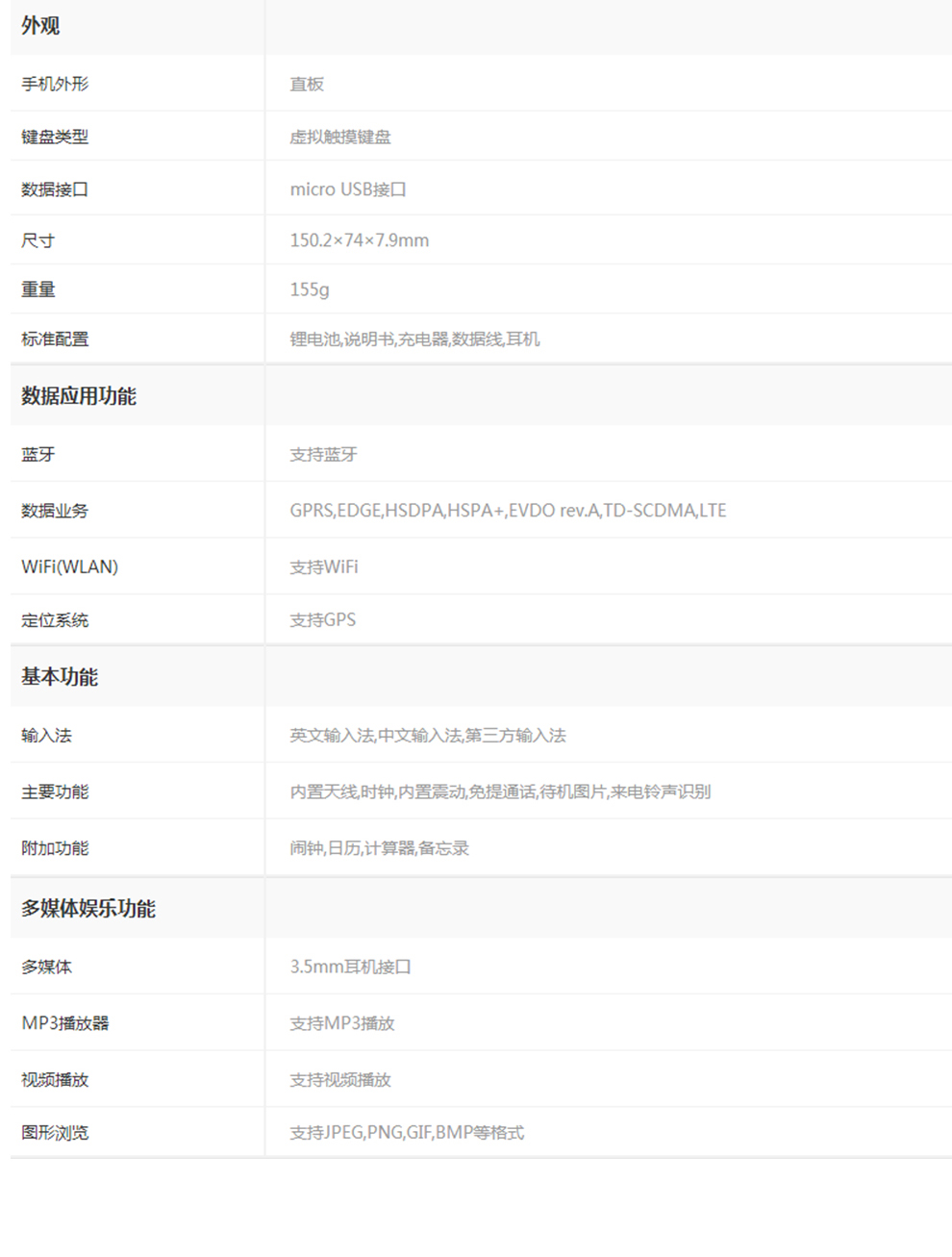Click the 155g weight value
Image resolution: width=952 pixels, height=1257 pixels.
pyautogui.click(x=310, y=289)
